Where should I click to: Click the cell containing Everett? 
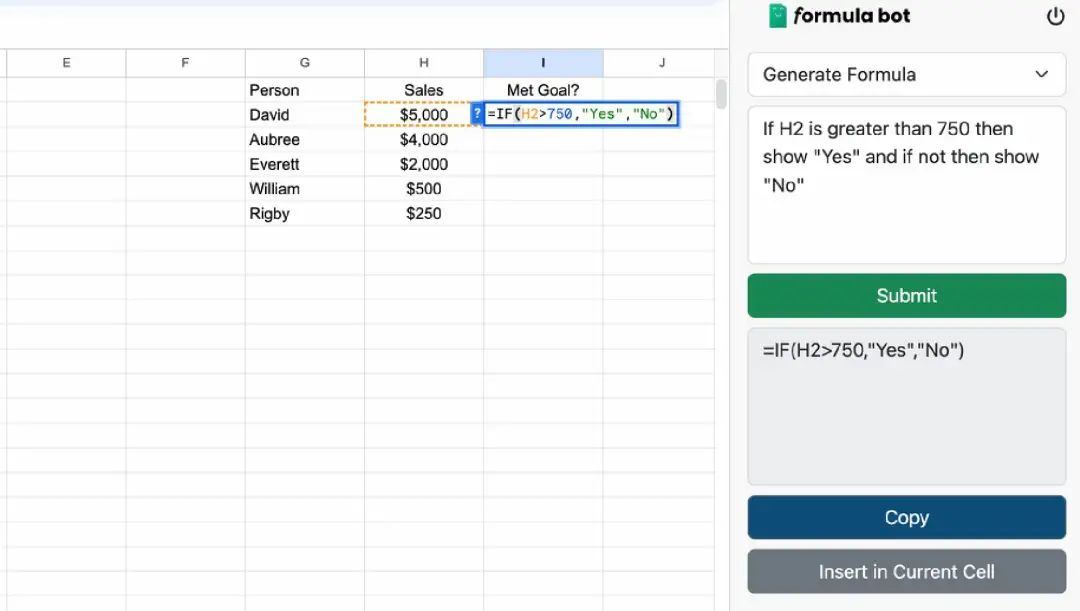(304, 164)
